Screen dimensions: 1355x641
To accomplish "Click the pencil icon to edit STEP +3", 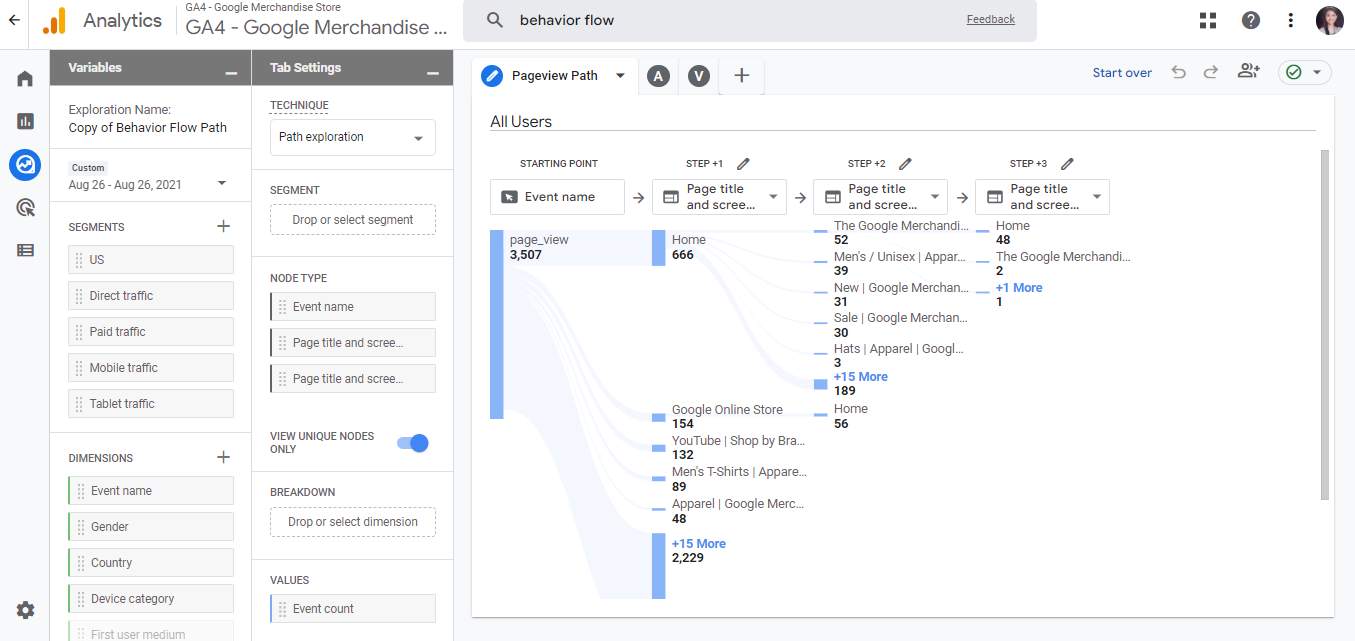I will 1067,163.
